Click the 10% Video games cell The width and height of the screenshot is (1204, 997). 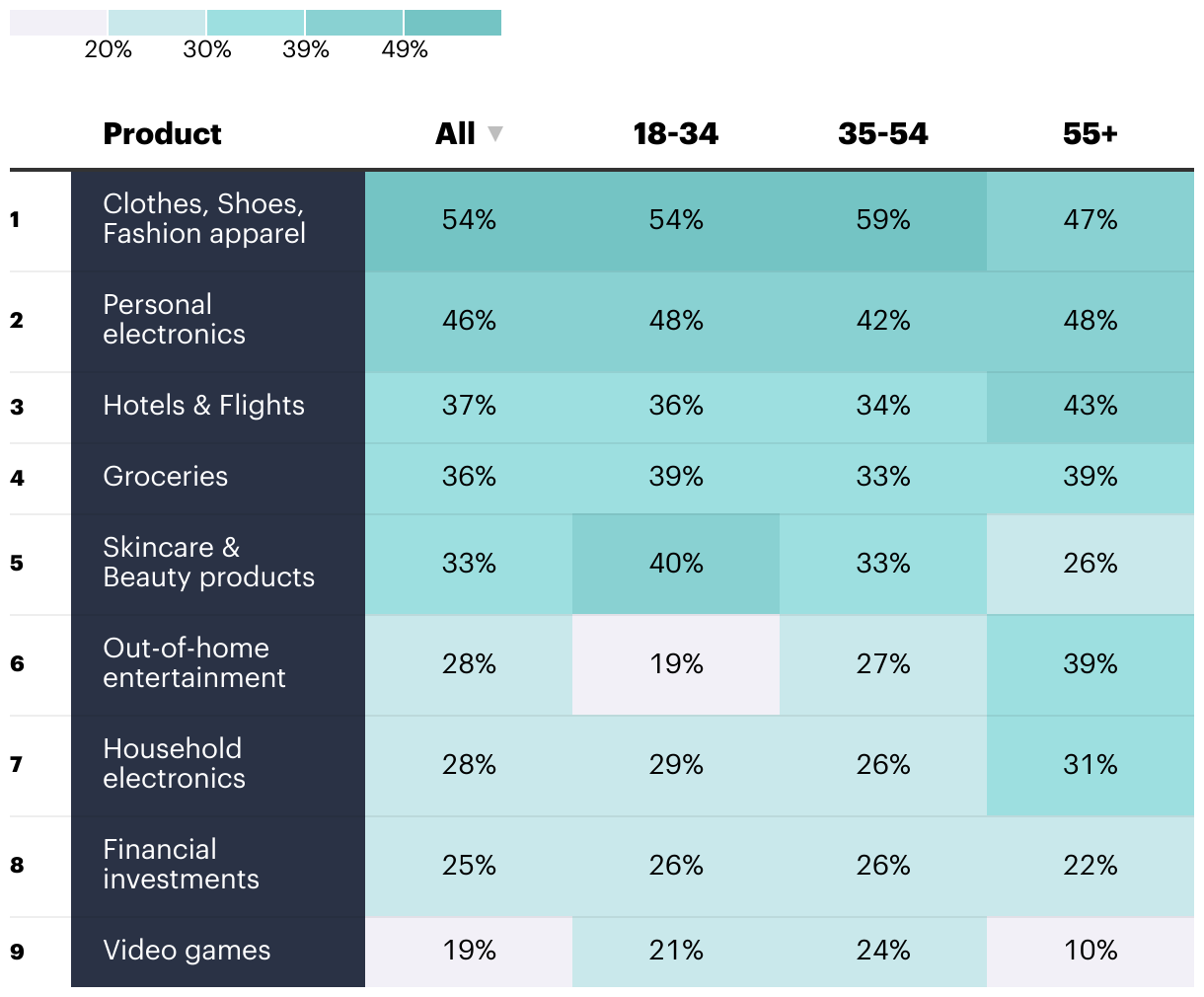(1090, 951)
